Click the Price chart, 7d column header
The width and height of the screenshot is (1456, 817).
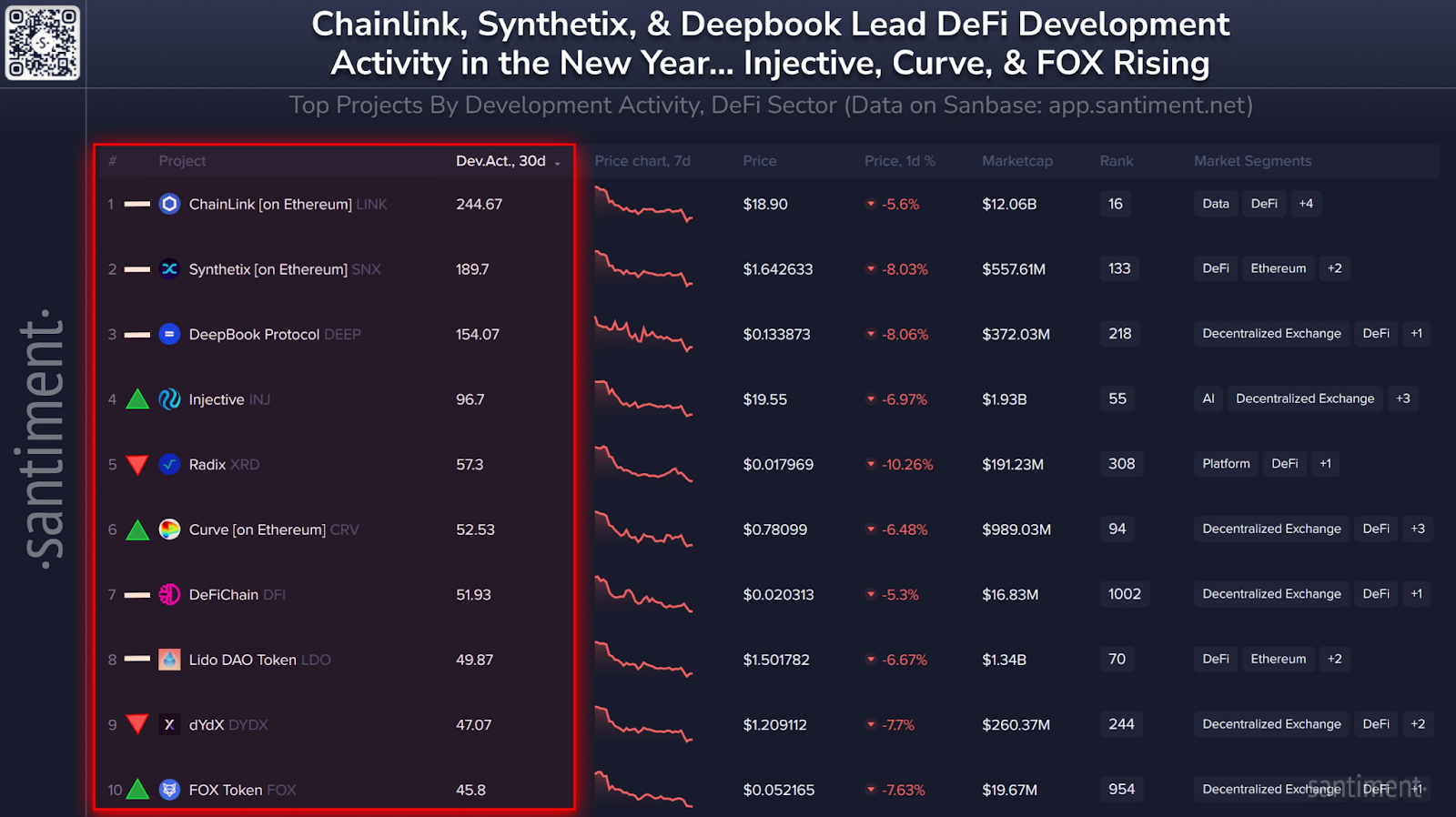[642, 161]
